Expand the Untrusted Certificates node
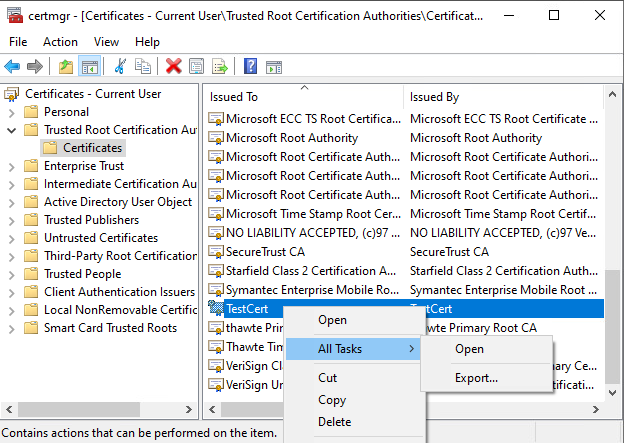624x443 pixels. [x=12, y=239]
